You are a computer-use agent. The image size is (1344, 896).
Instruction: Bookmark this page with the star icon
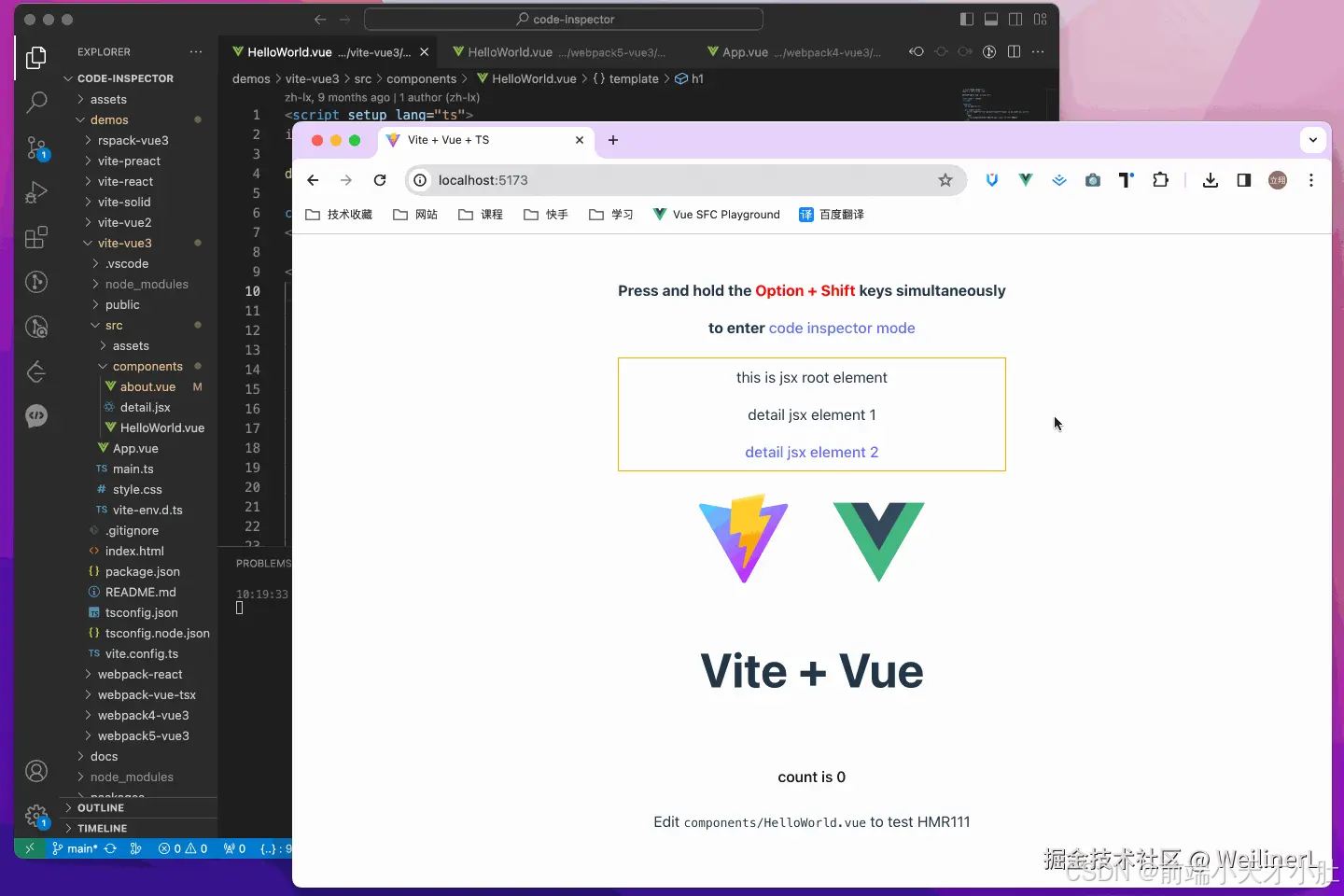(945, 180)
